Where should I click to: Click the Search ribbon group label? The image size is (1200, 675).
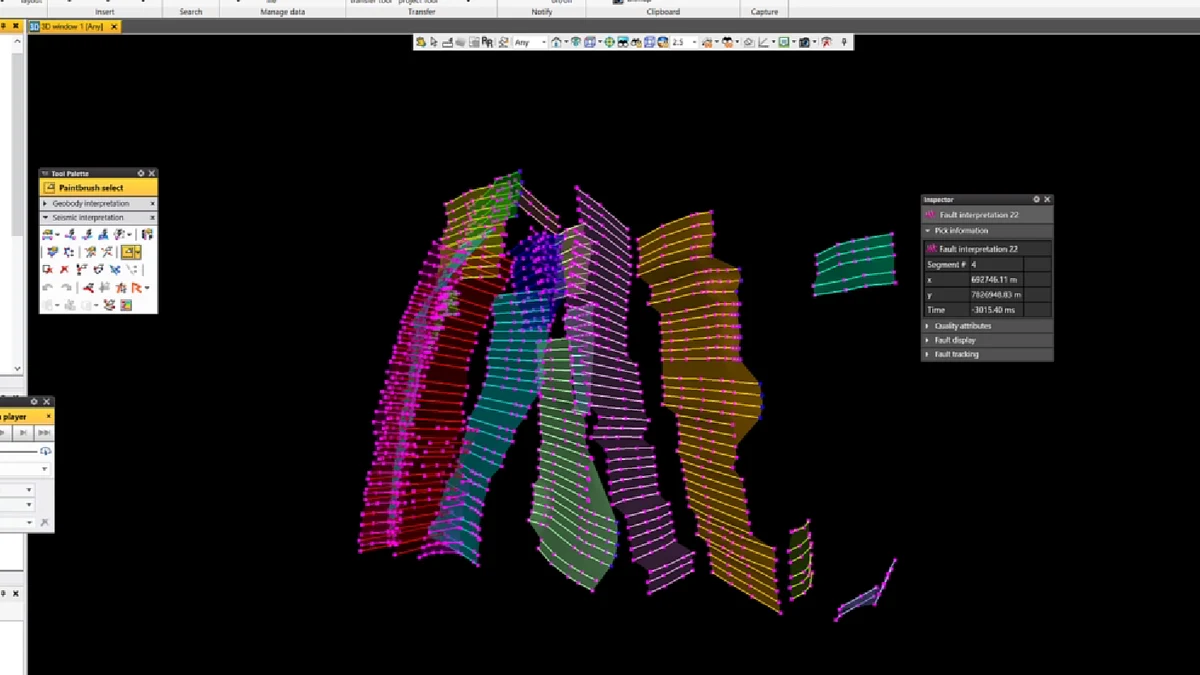tap(190, 12)
